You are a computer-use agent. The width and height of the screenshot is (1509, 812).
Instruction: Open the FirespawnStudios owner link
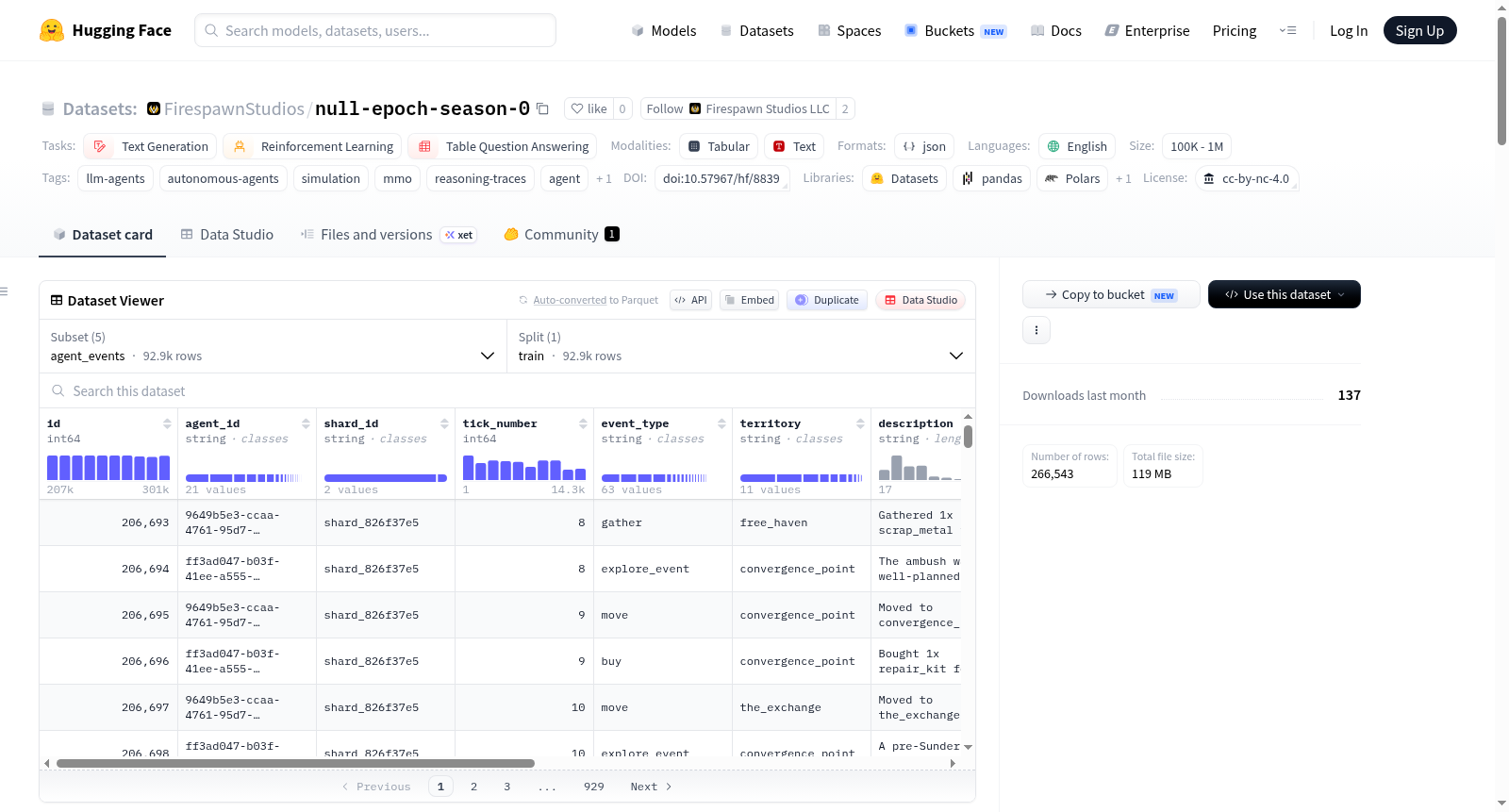click(234, 108)
